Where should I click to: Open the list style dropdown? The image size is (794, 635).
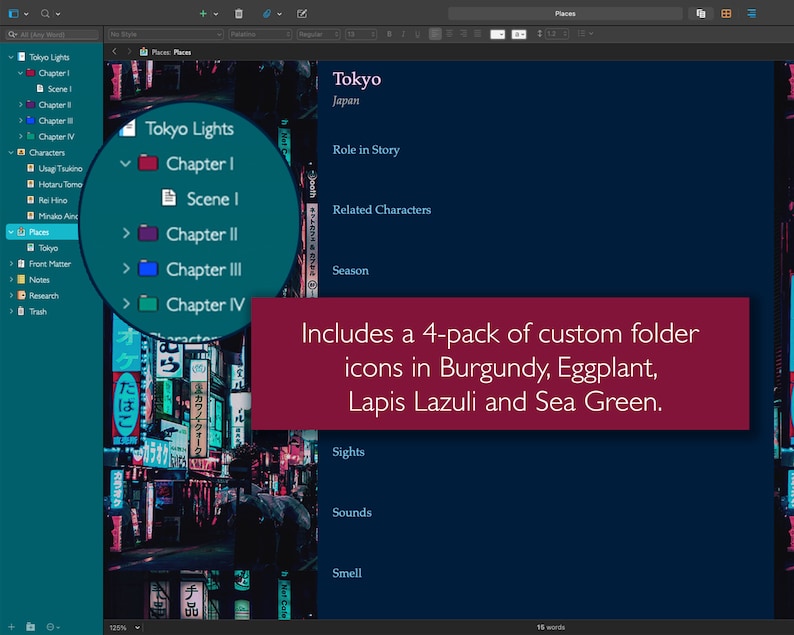click(x=585, y=34)
